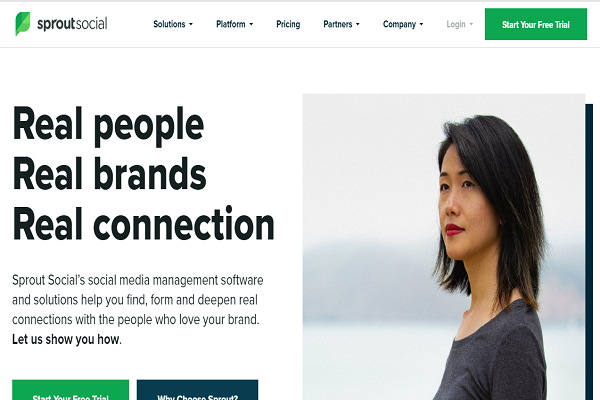Click Start Your Free Trial in header
Screen dimensions: 600x400
[536, 24]
